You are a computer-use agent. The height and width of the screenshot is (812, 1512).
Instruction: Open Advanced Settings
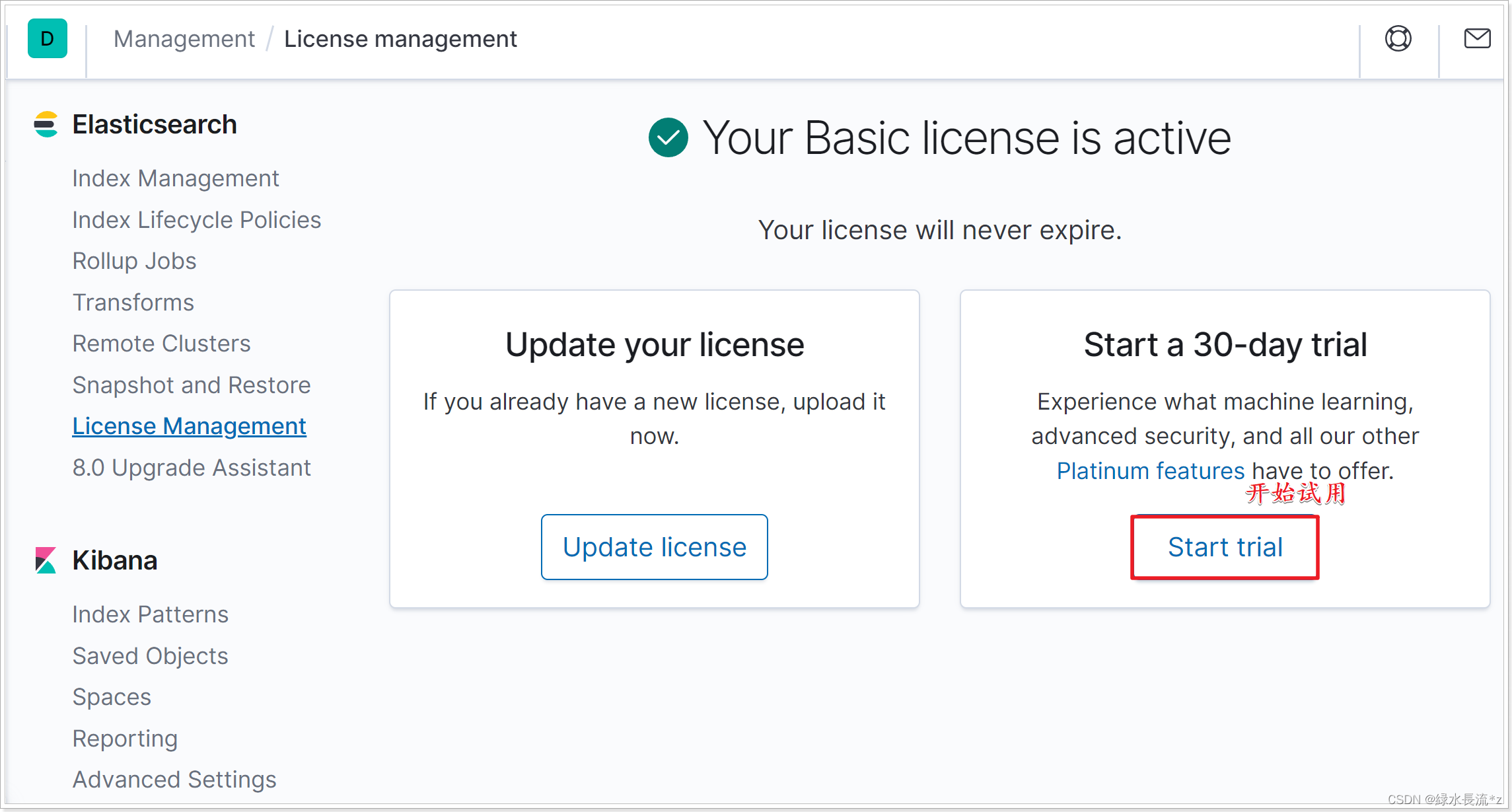174,780
